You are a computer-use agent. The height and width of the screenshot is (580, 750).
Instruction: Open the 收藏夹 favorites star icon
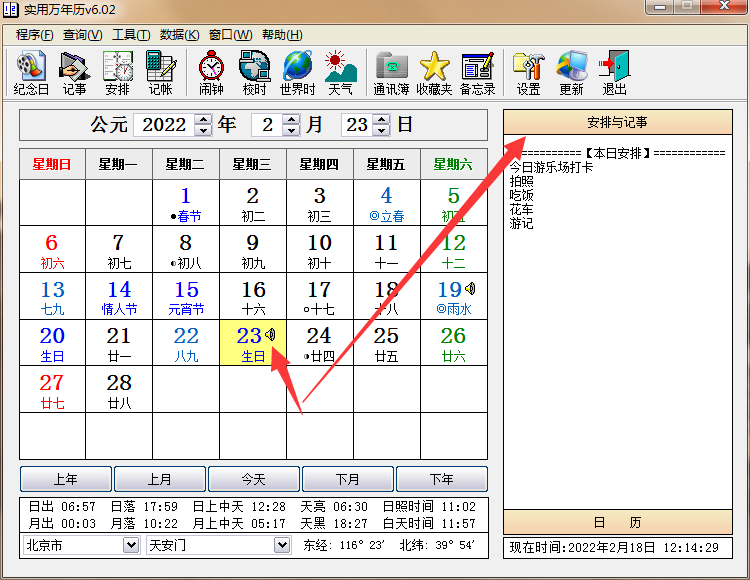click(x=434, y=73)
